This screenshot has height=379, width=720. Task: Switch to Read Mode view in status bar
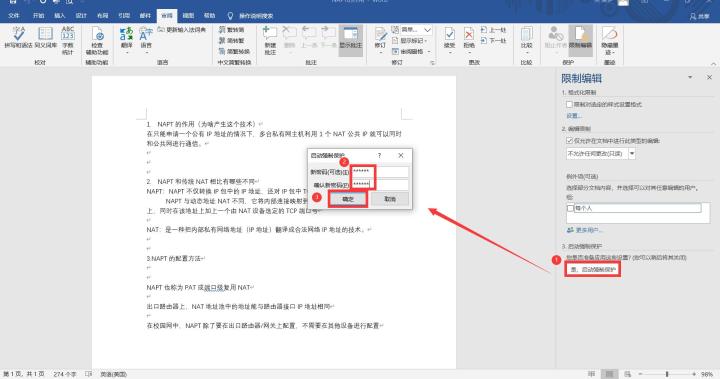click(x=592, y=374)
